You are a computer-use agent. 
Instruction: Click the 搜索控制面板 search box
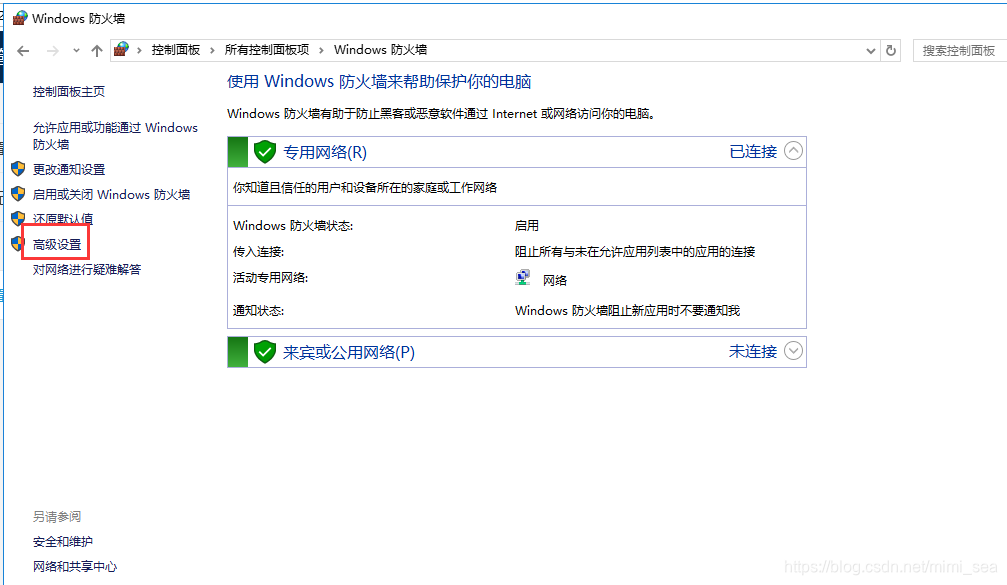959,51
